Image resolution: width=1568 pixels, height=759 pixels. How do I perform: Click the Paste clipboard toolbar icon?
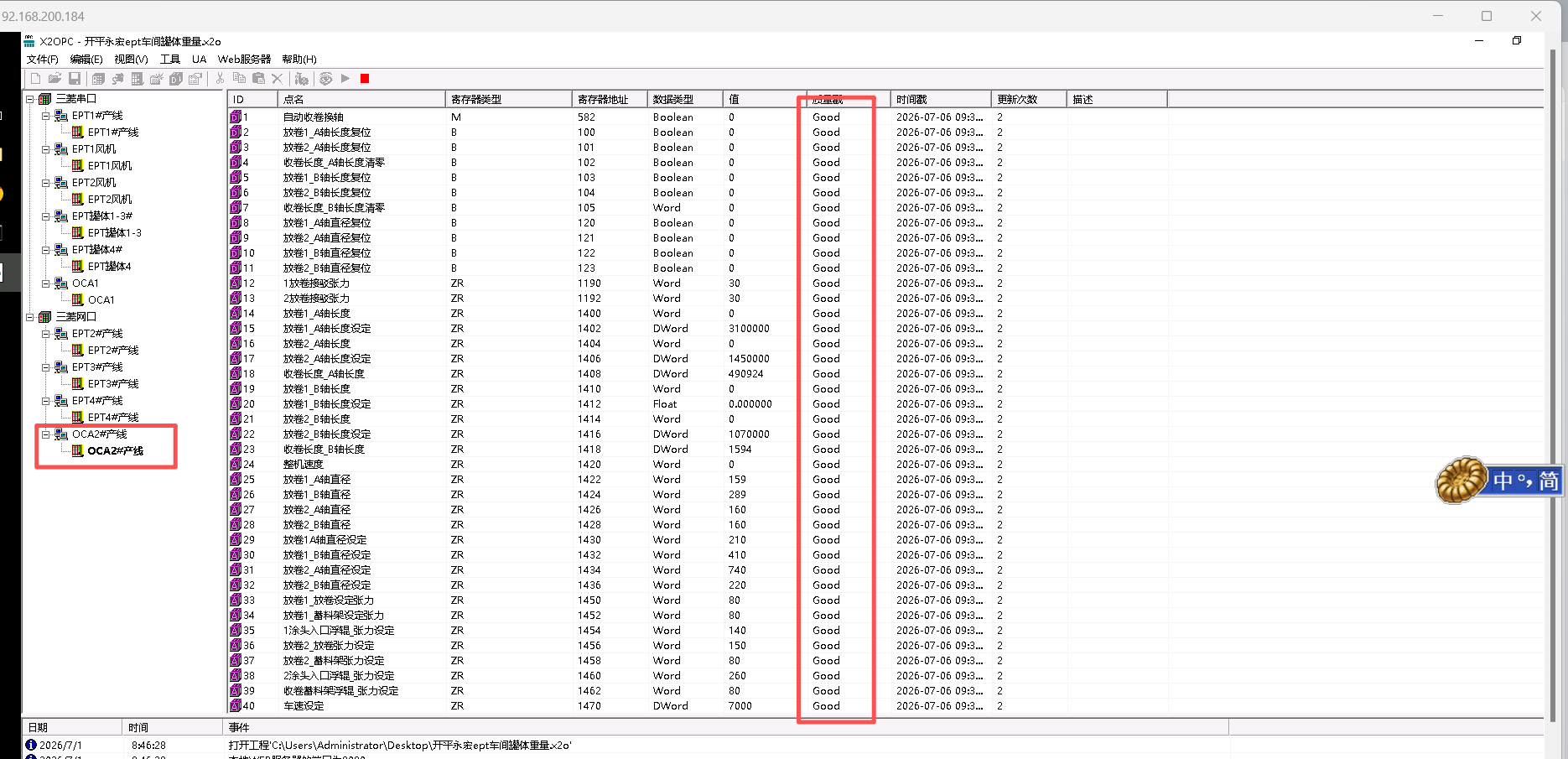tap(258, 79)
